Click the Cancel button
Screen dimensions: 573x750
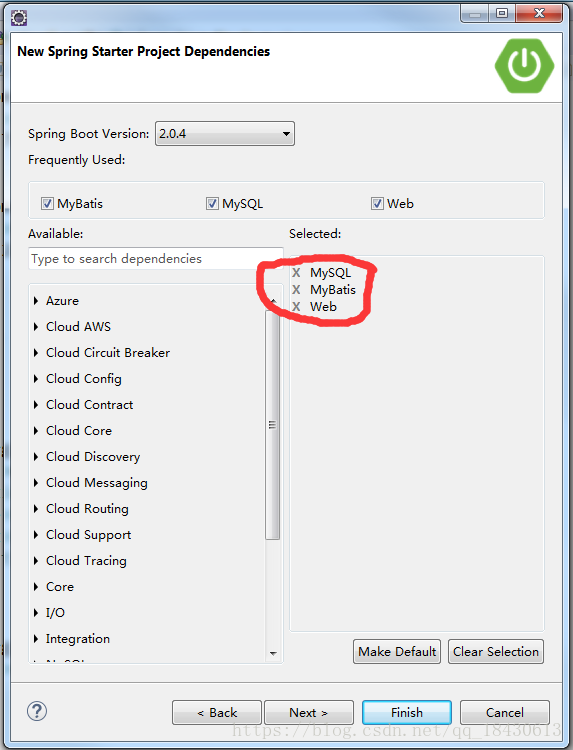click(x=505, y=713)
